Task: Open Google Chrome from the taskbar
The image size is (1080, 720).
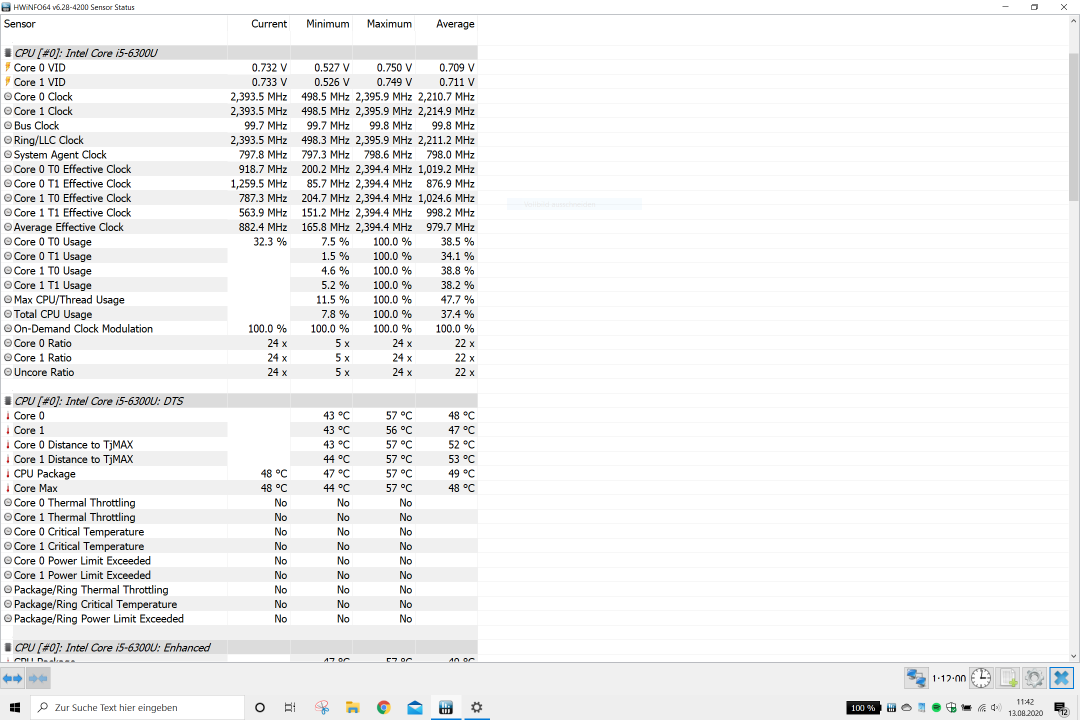Action: [383, 708]
